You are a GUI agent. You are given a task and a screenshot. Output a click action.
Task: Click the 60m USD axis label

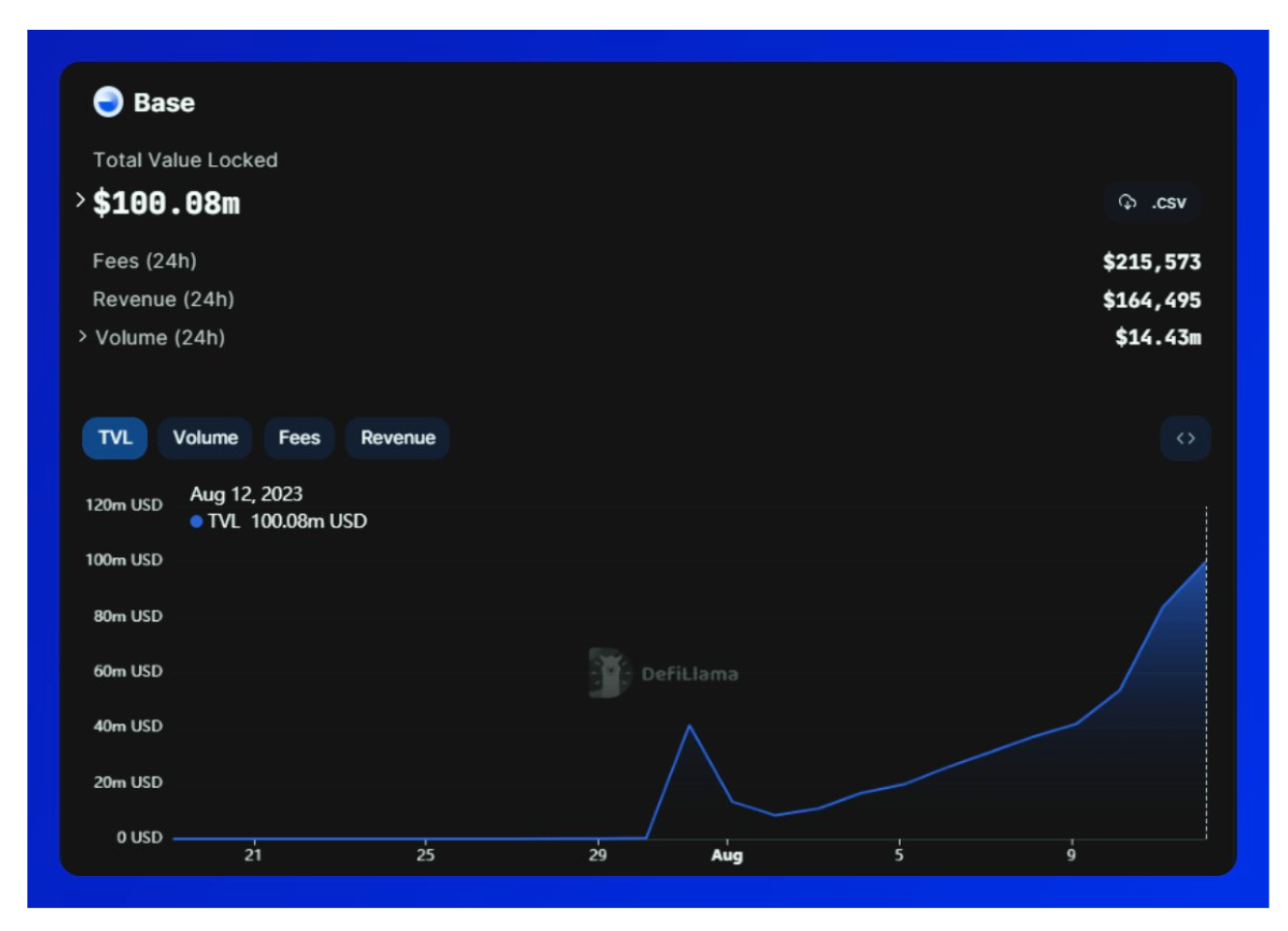point(127,671)
